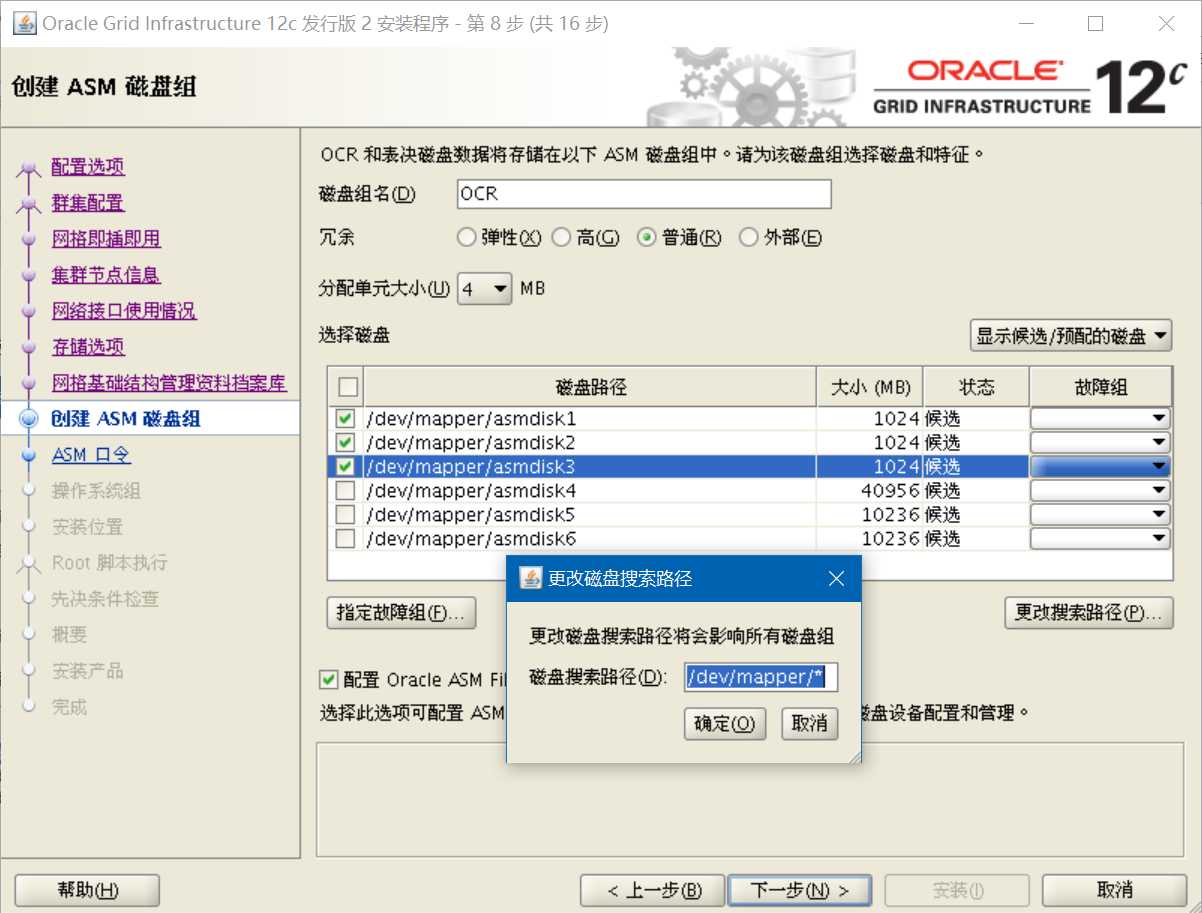Open the failure group dropdown for asmdisk6
The image size is (1202, 913).
point(1100,538)
